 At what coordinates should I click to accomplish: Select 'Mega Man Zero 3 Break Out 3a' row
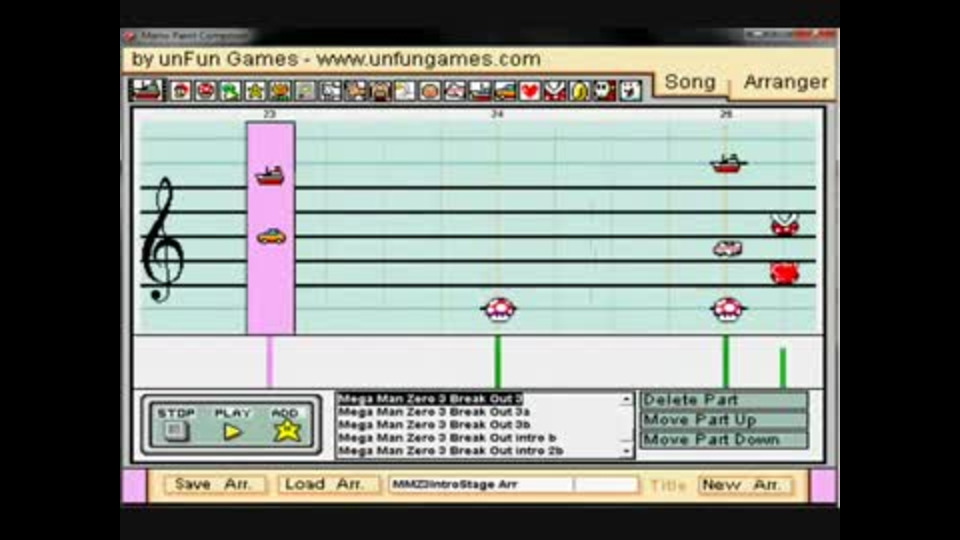pyautogui.click(x=477, y=411)
